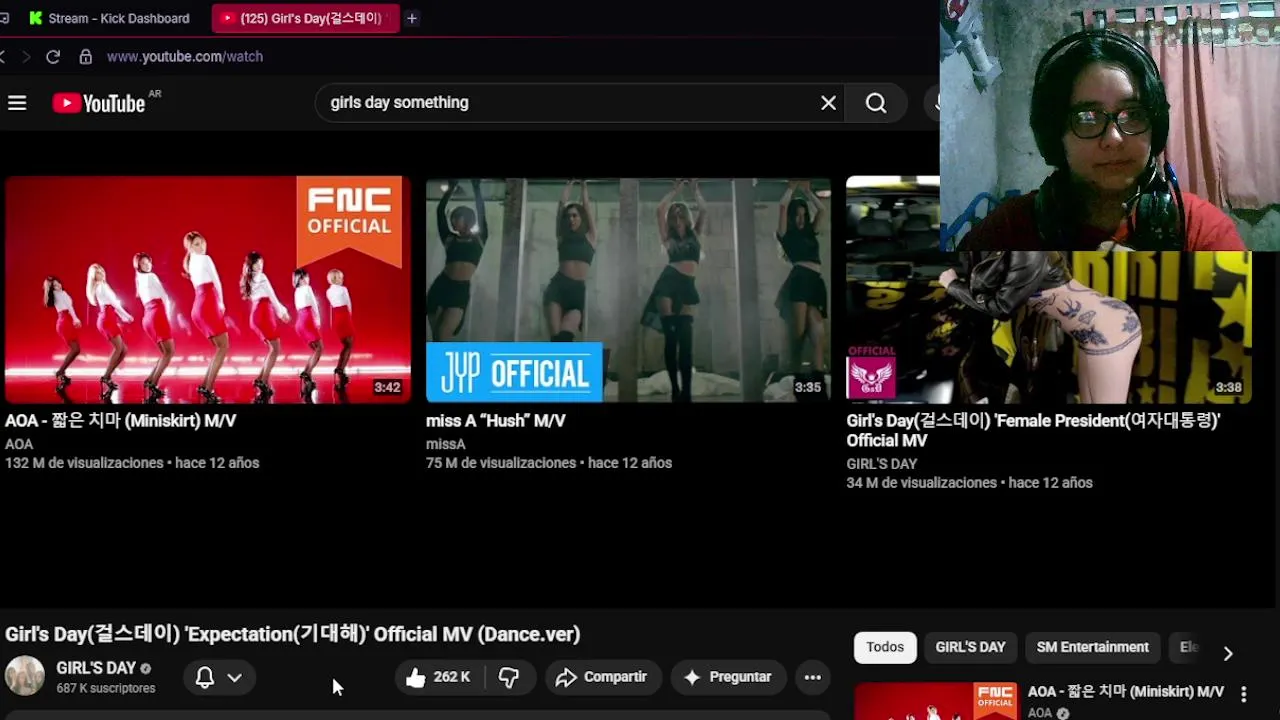Click the notification bell icon
1280x720 pixels.
pos(205,677)
